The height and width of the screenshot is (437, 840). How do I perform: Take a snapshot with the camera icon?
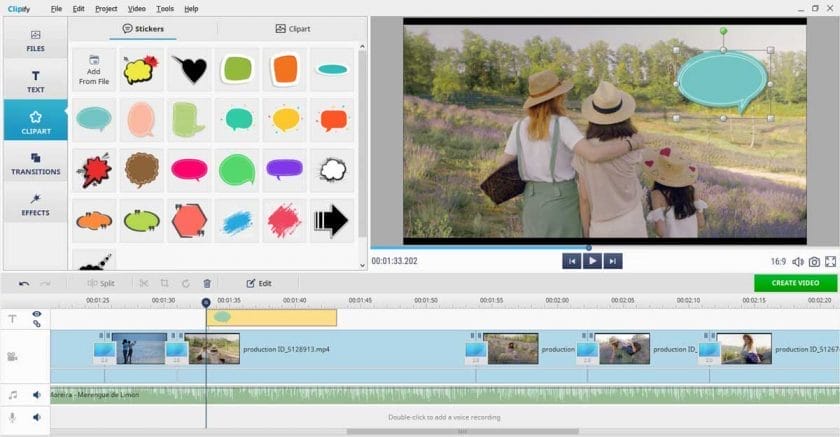815,261
